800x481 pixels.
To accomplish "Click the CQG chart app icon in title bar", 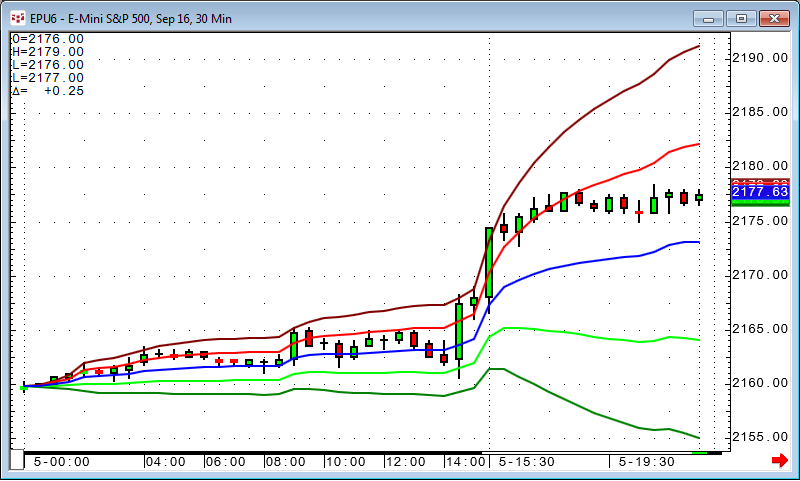I will (18, 19).
